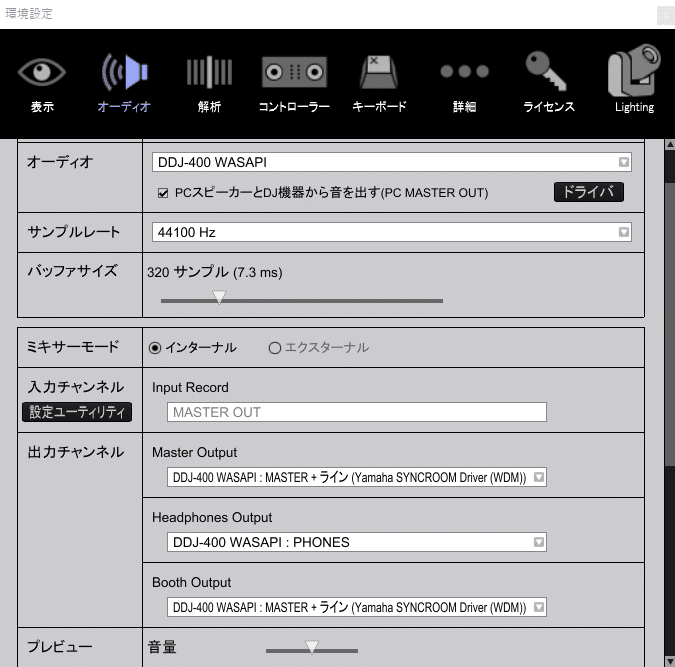Open the キーボード keyboard key icon

click(x=379, y=71)
